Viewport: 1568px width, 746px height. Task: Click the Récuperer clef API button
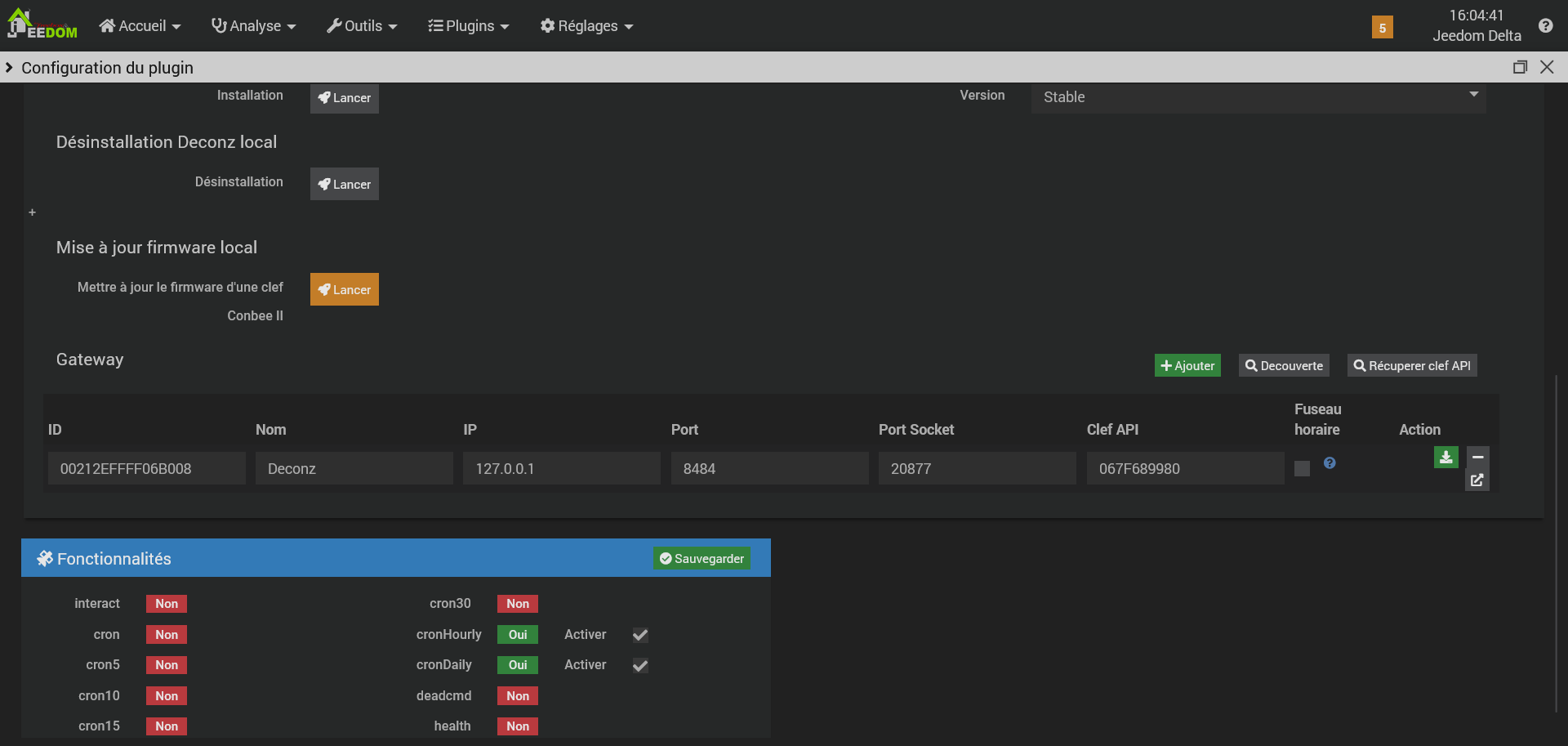tap(1412, 365)
